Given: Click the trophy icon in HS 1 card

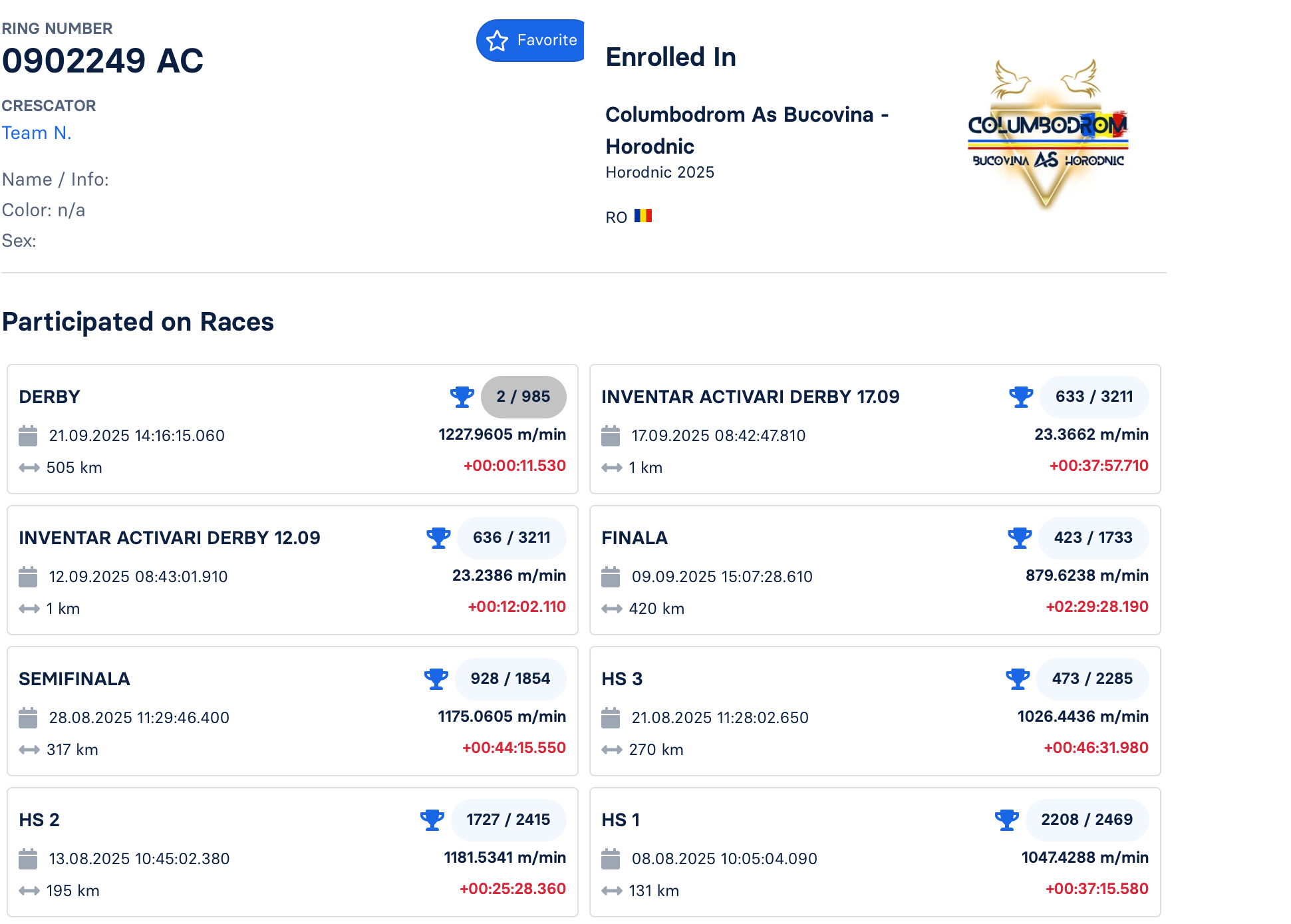Looking at the screenshot, I should pos(1006,820).
